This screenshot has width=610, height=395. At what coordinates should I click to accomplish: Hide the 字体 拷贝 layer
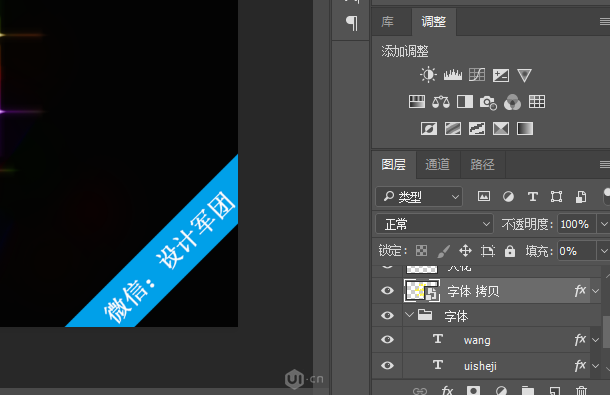coord(387,291)
